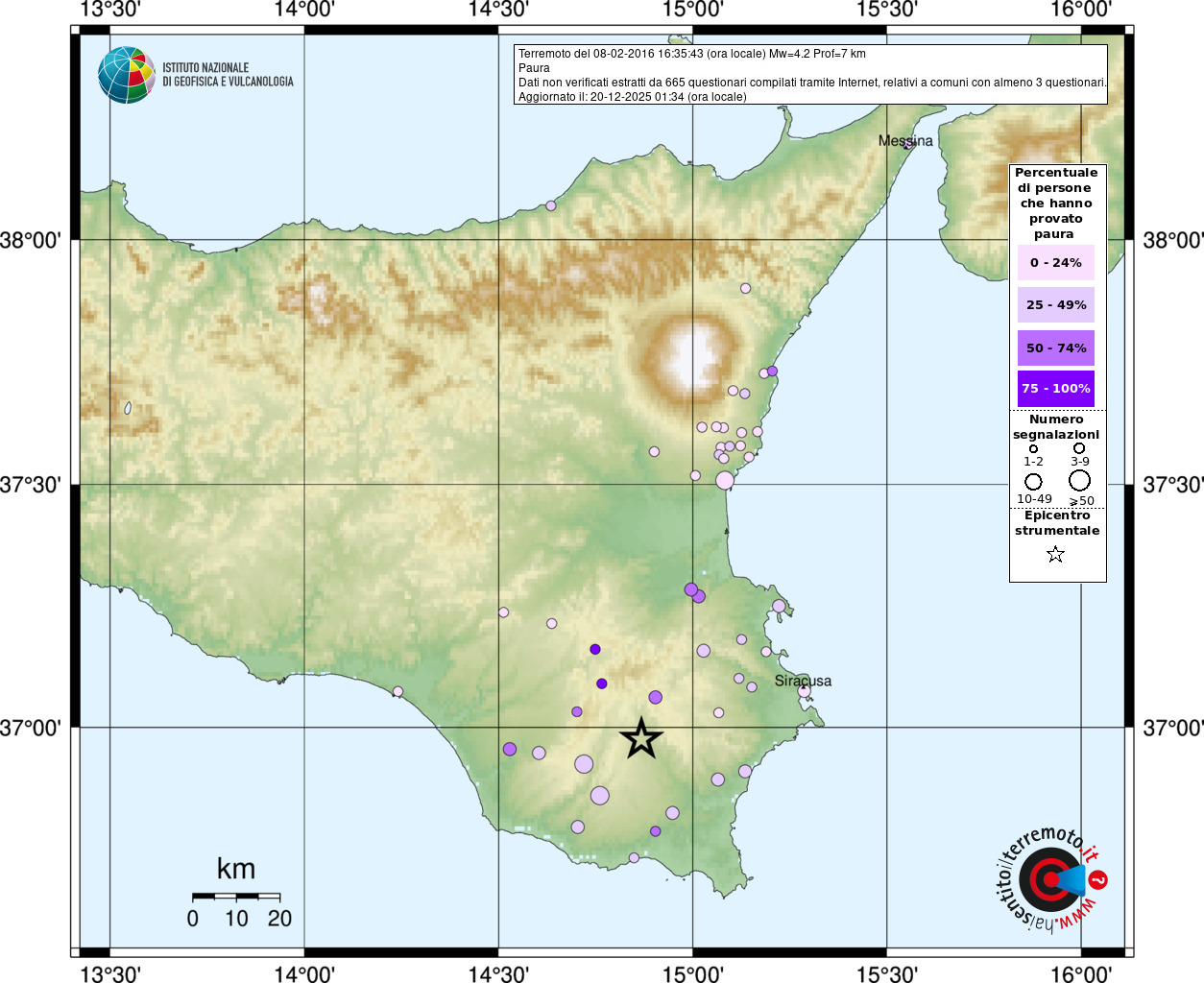Click 'ISTITUTO NAZIONALE DI GEOFISICA E VULCANOLOGIA' text
Image resolution: width=1204 pixels, height=983 pixels.
[x=228, y=75]
